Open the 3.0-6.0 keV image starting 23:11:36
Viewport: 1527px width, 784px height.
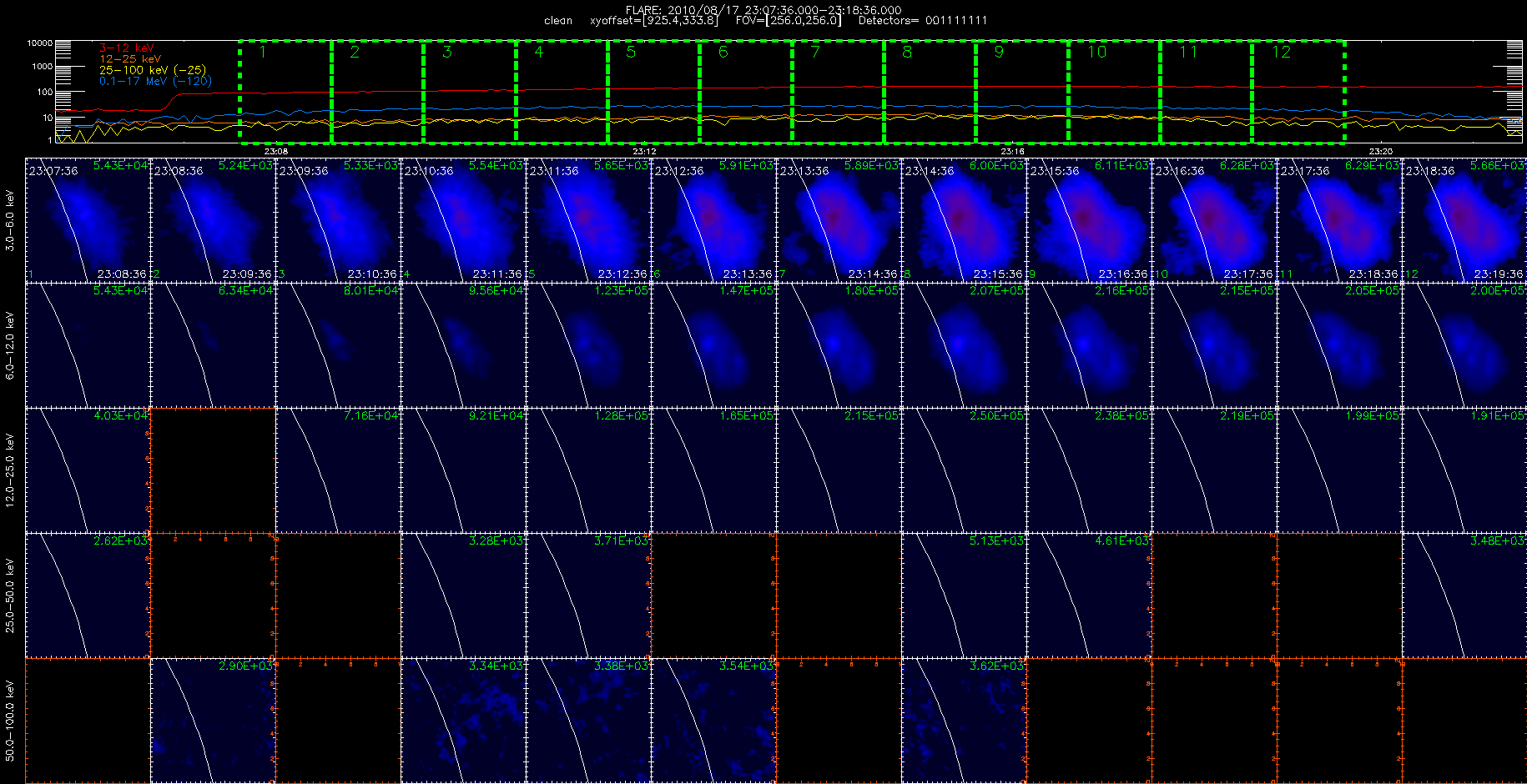[x=589, y=219]
